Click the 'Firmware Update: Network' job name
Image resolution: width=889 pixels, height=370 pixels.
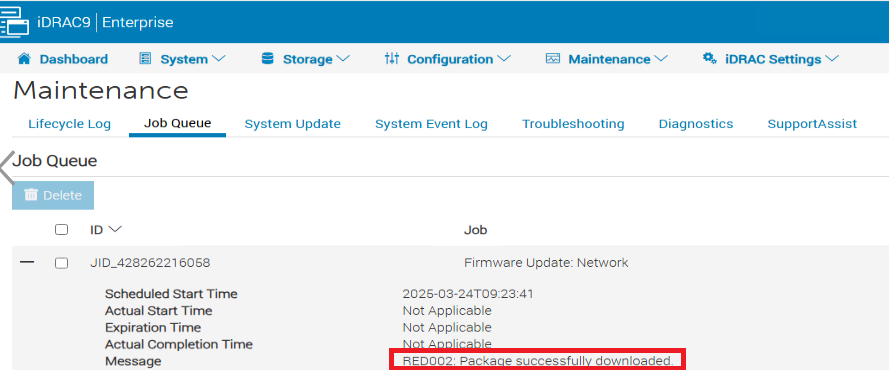click(x=546, y=263)
